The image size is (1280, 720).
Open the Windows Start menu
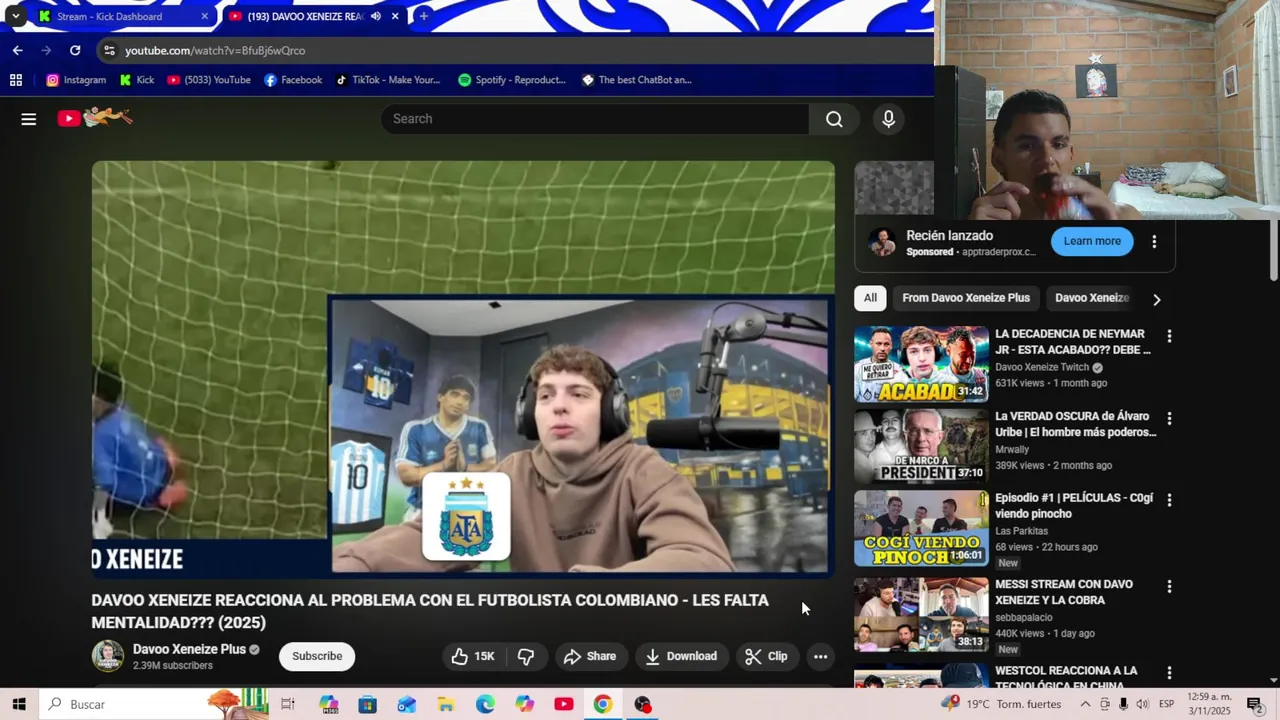pos(19,704)
